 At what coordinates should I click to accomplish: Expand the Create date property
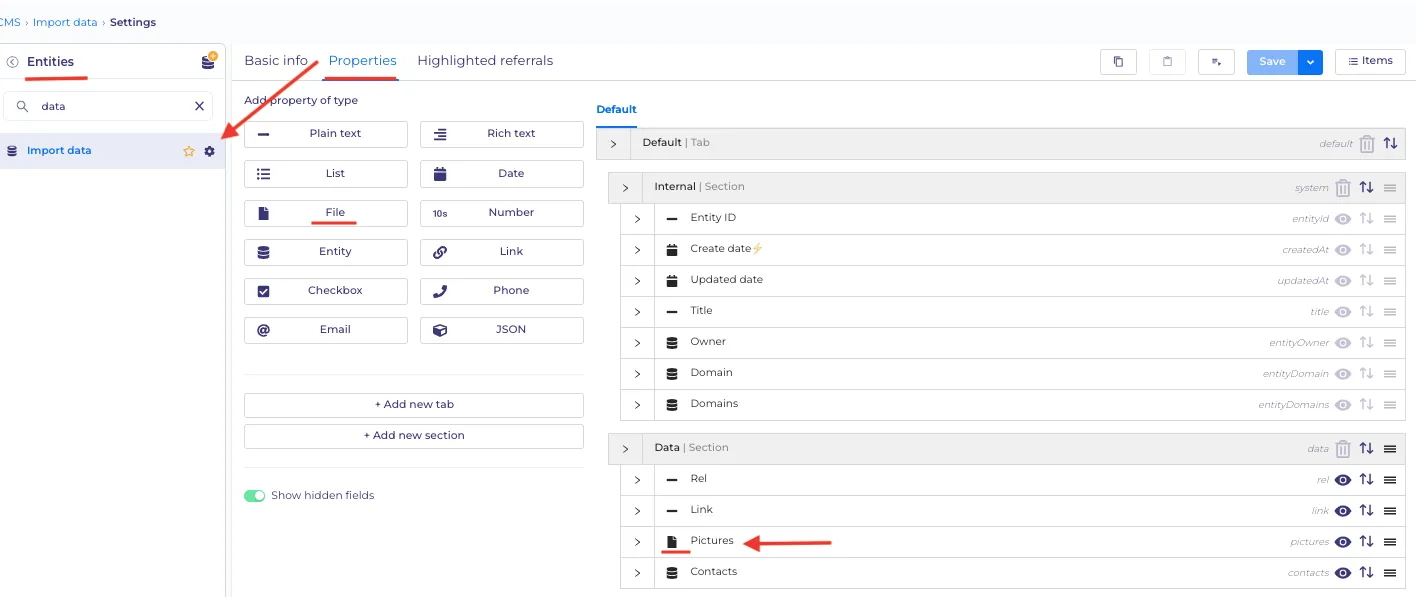click(x=637, y=250)
